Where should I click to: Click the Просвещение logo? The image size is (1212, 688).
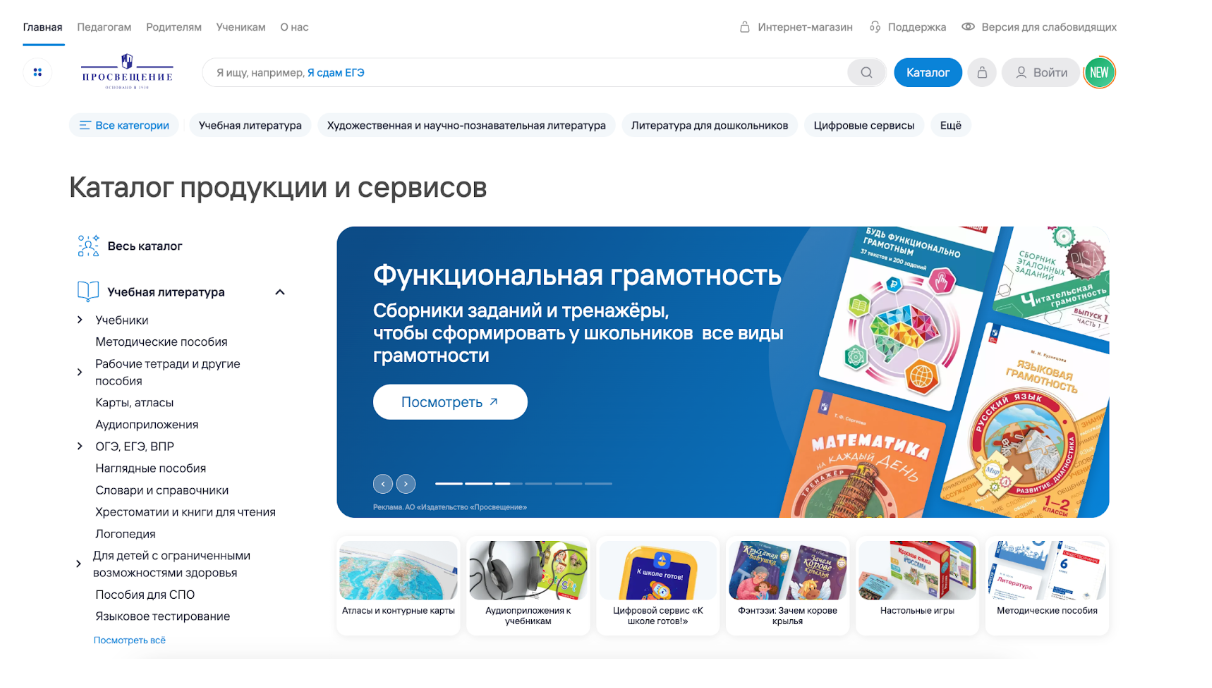click(x=127, y=72)
